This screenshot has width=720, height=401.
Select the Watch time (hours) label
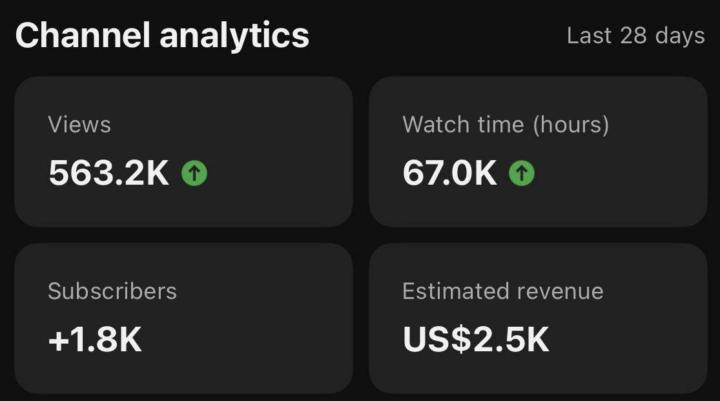point(505,125)
